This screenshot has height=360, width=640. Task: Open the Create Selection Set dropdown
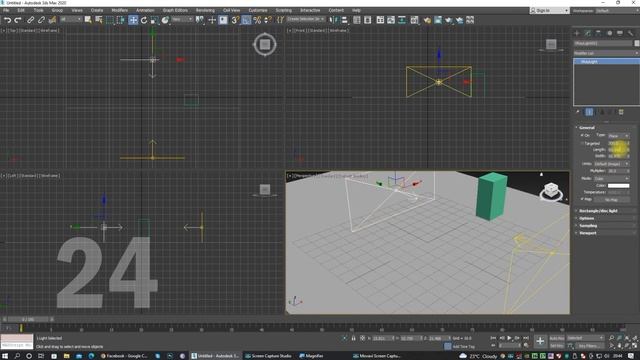(x=306, y=19)
